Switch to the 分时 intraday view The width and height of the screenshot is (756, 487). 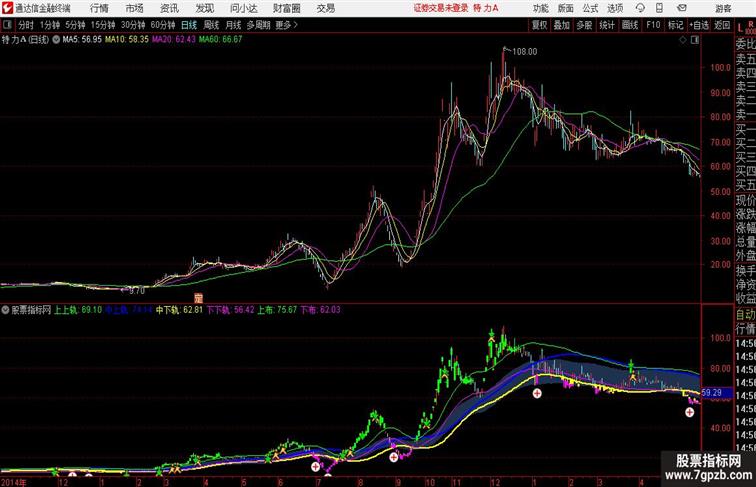pos(26,25)
